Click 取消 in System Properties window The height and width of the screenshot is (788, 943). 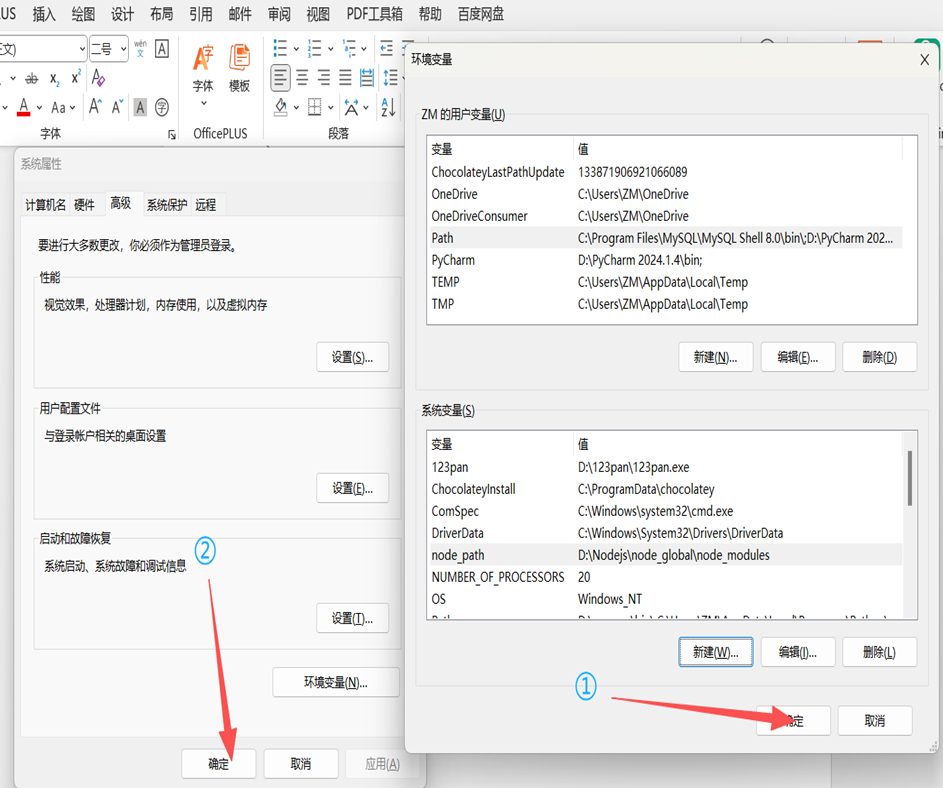click(x=301, y=764)
